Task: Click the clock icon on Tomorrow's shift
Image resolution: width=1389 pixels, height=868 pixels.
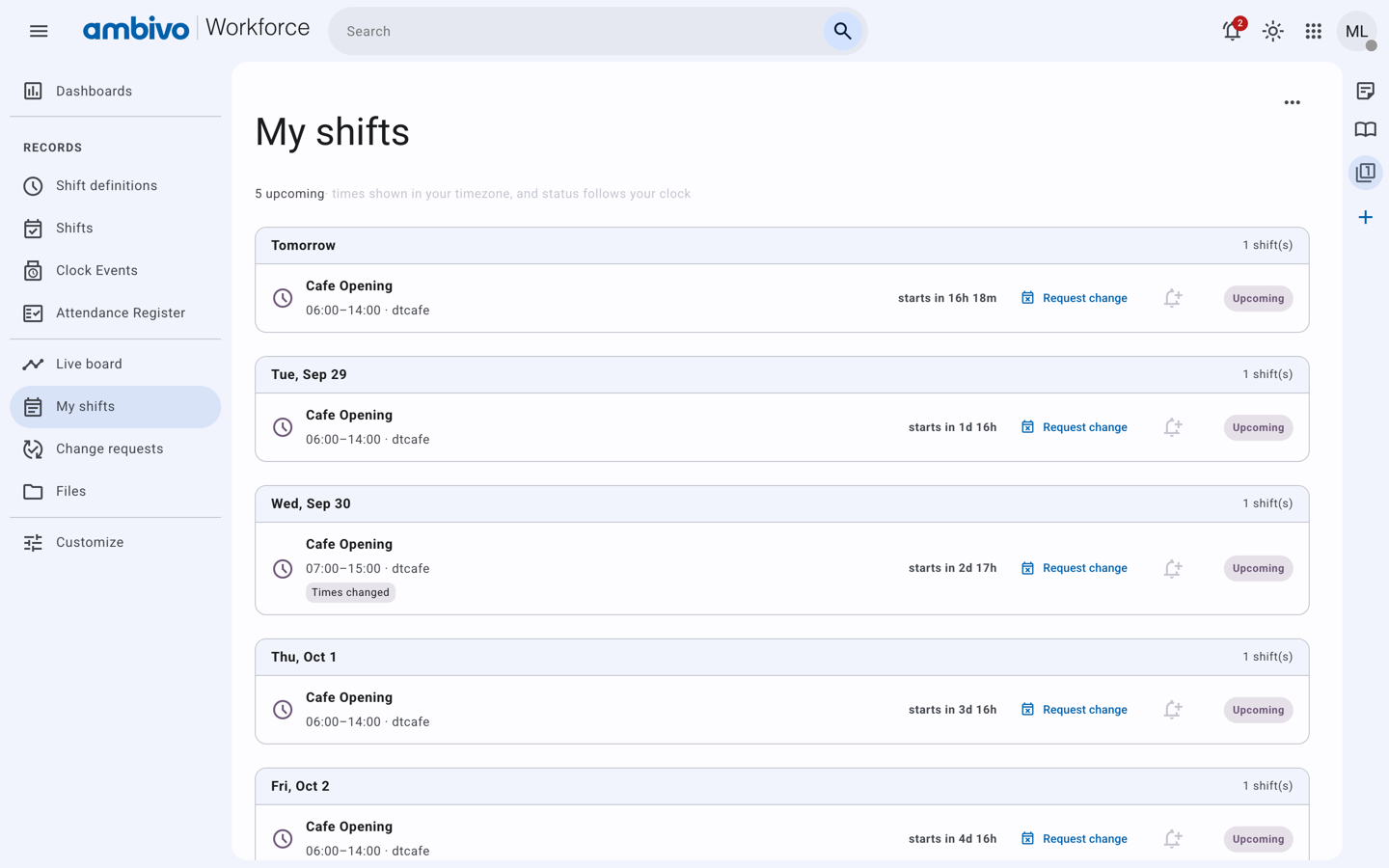Action: coord(283,298)
